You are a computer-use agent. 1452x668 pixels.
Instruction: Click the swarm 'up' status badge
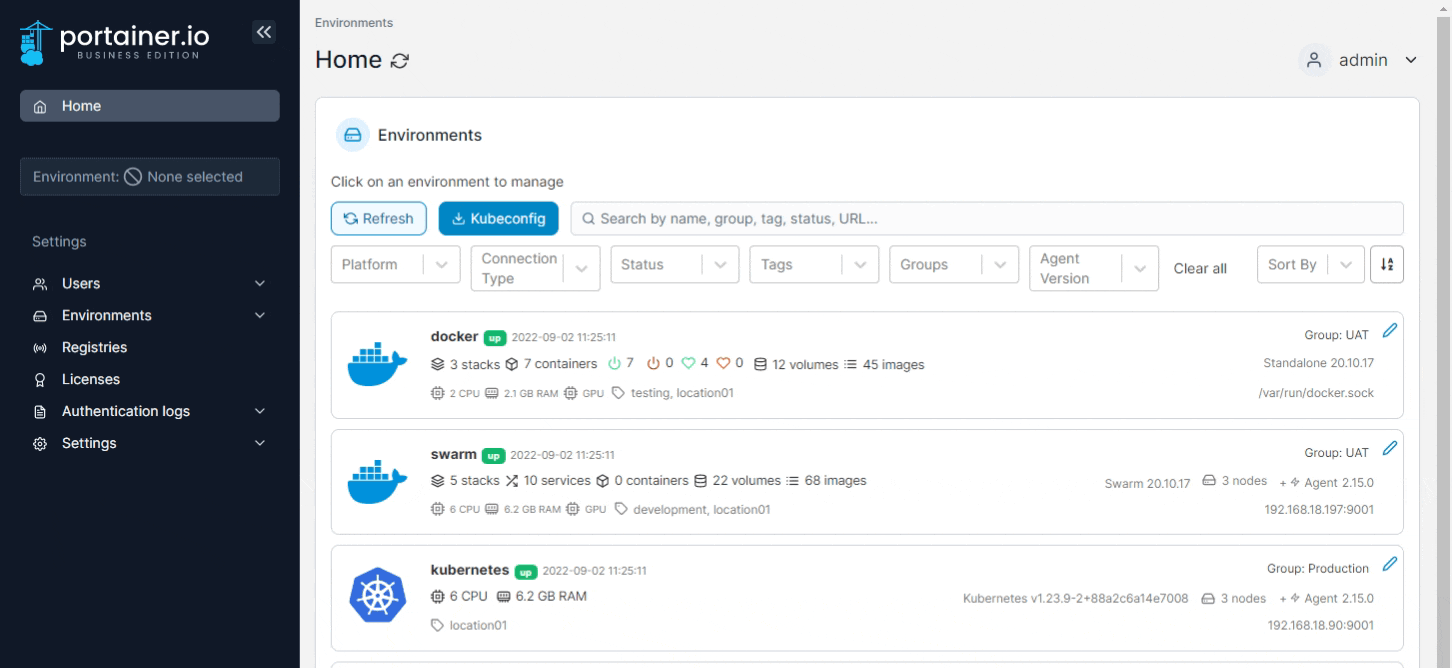493,455
